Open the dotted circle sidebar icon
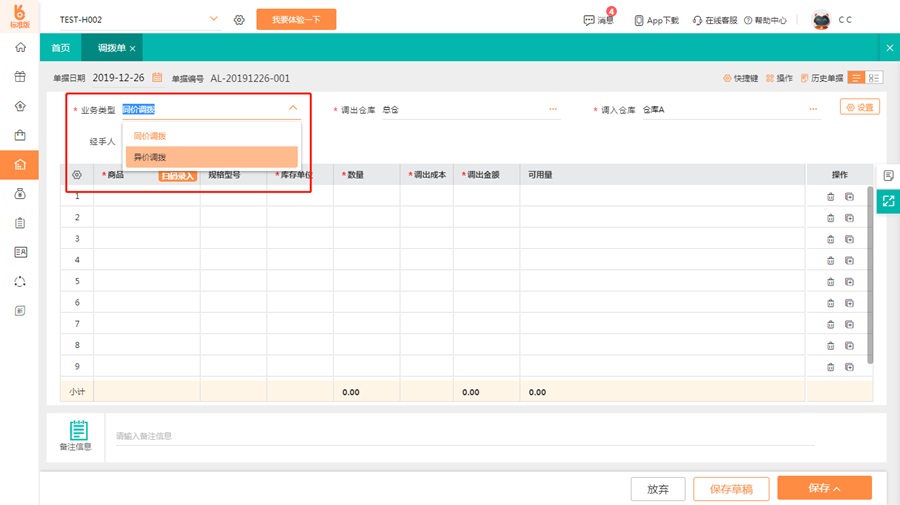 [20, 282]
